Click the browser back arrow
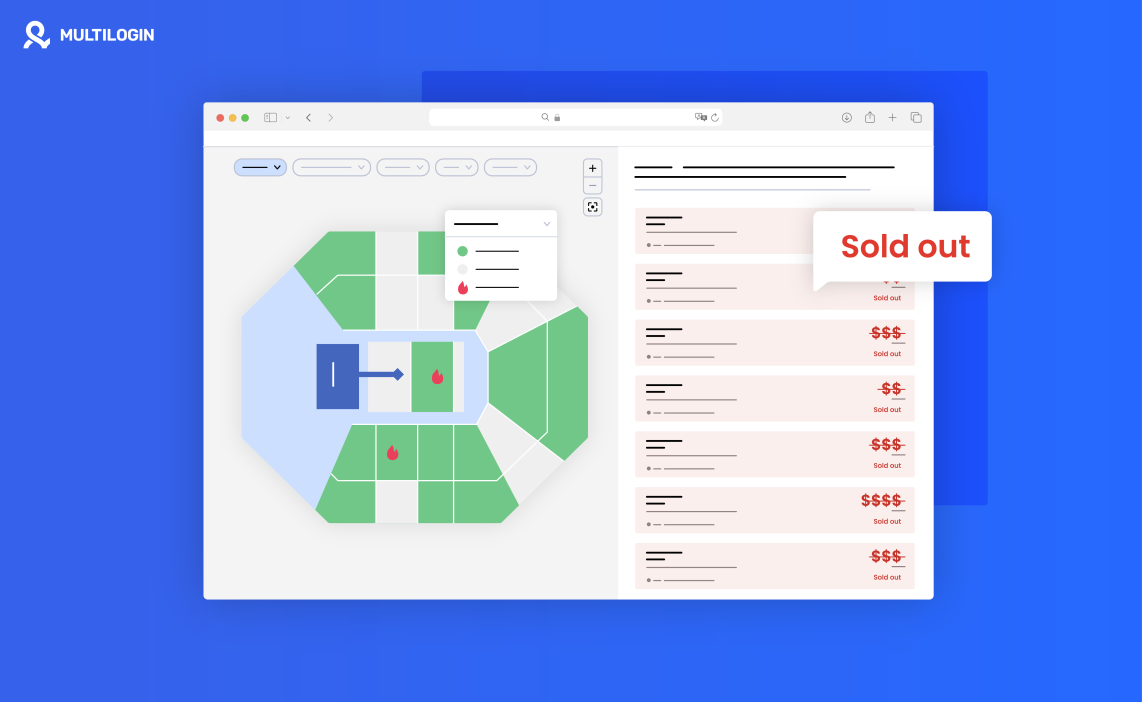The width and height of the screenshot is (1142, 702). click(x=308, y=117)
